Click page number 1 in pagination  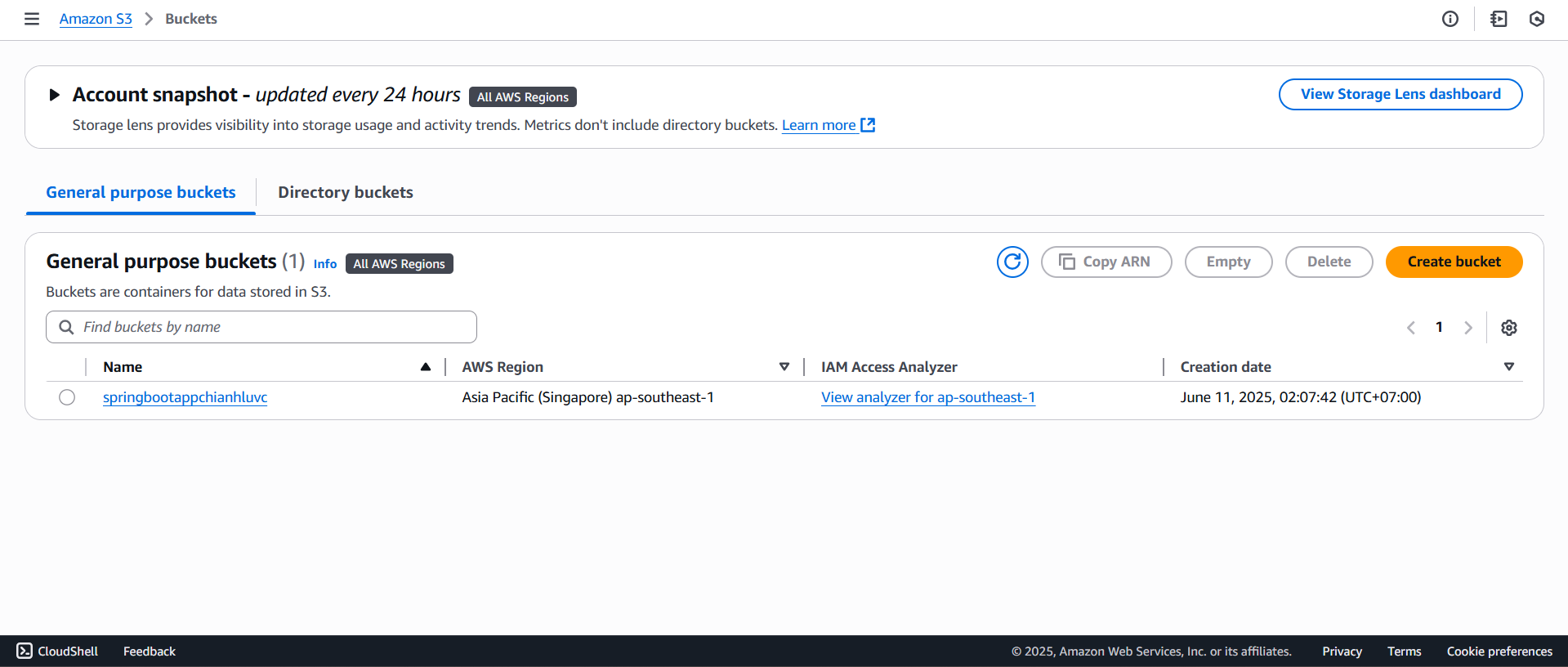(1440, 327)
